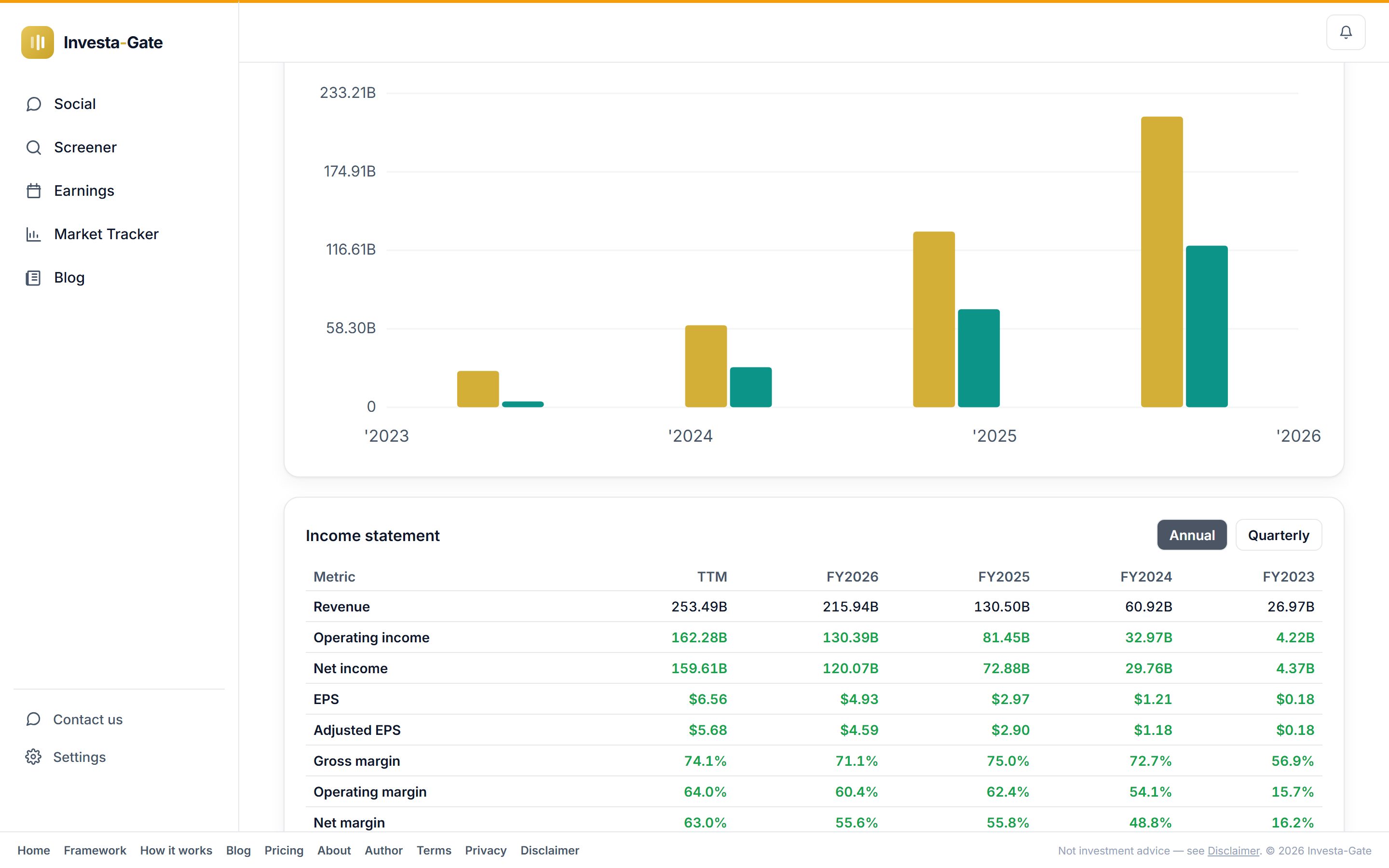Click the tallest teal bar for 2025-2026
This screenshot has height=868, width=1389.
point(1207,326)
